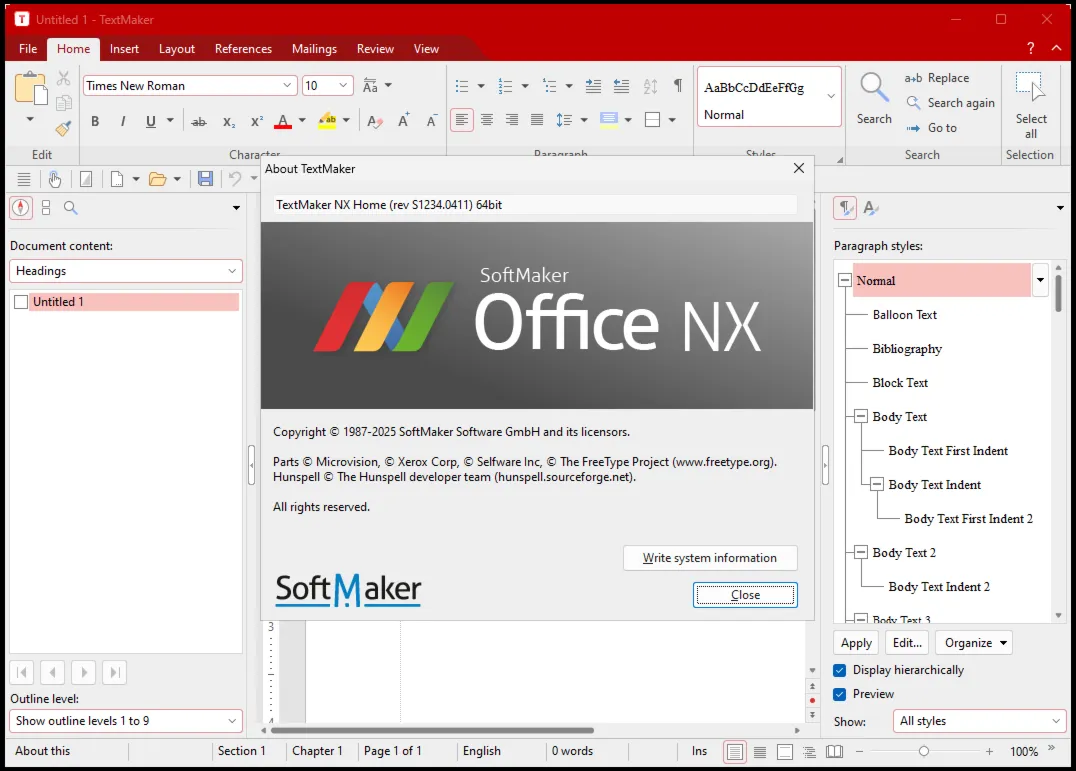Image resolution: width=1076 pixels, height=771 pixels.
Task: Click the Edit... style button
Action: tap(907, 643)
